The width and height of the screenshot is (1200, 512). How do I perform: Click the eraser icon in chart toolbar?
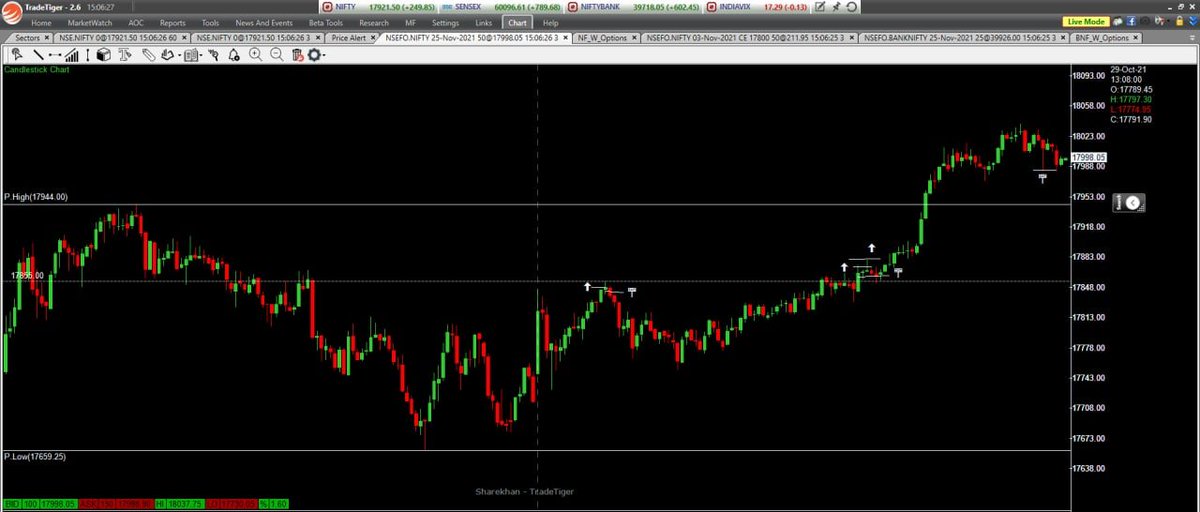(x=167, y=55)
